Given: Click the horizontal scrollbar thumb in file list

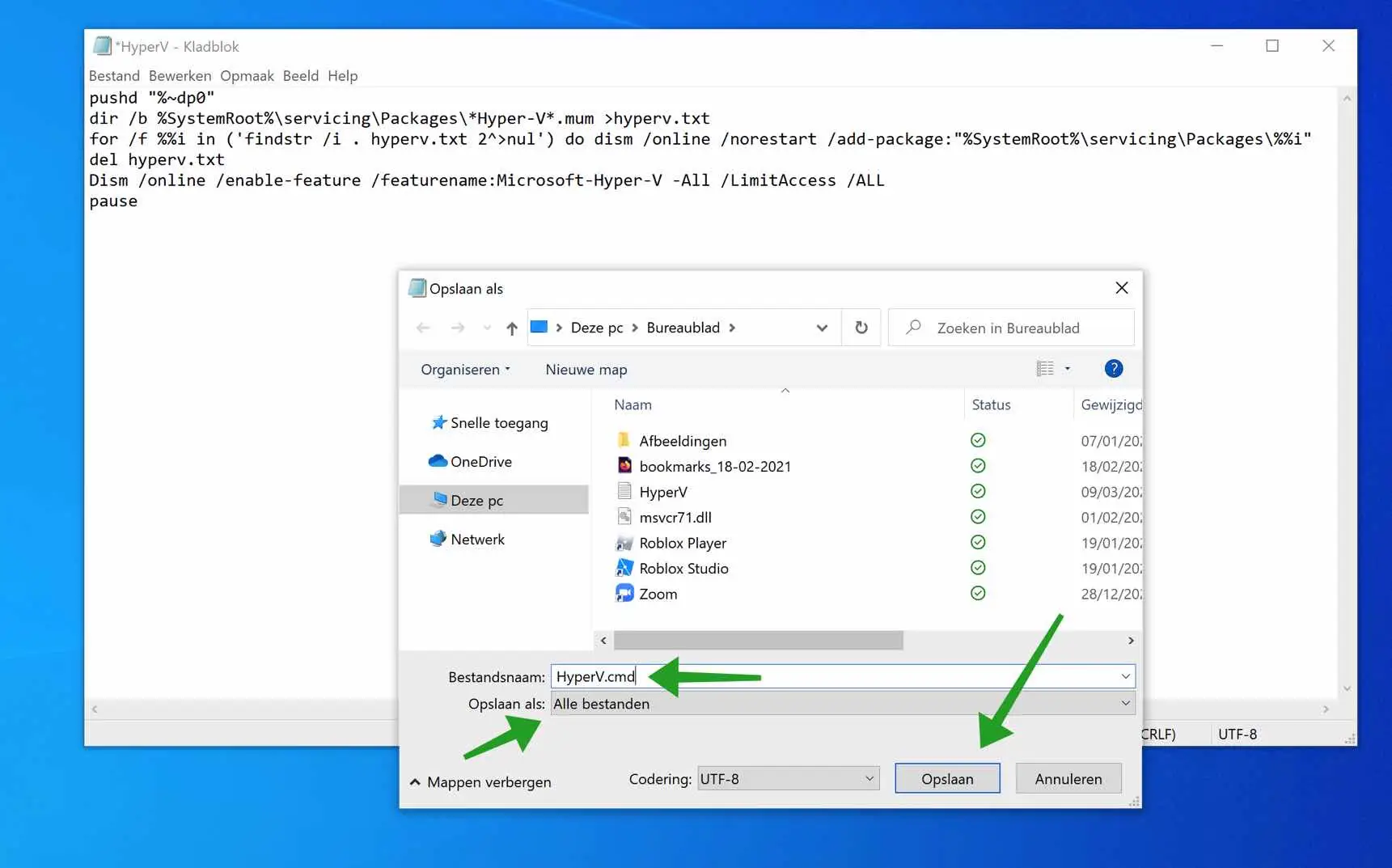Looking at the screenshot, I should tap(758, 641).
